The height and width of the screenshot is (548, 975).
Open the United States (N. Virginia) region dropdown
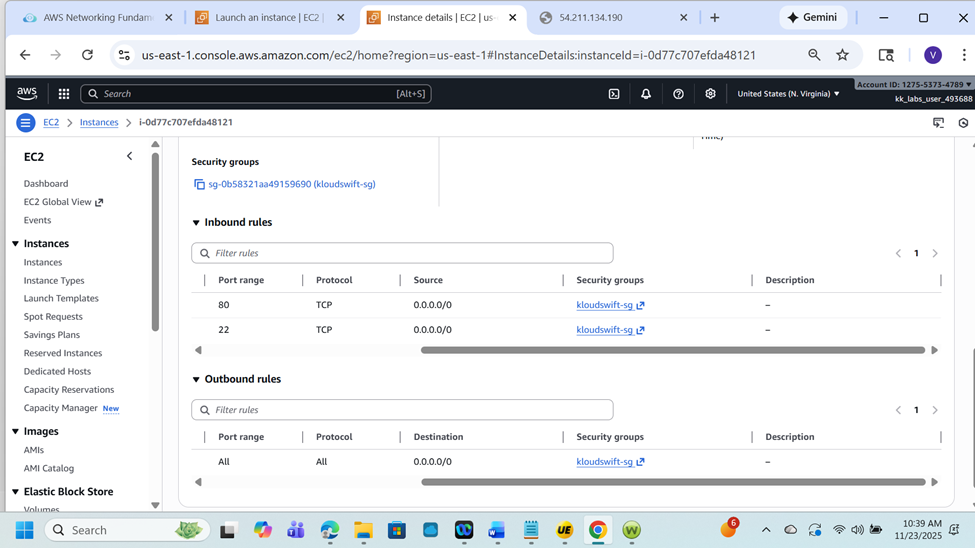[x=788, y=94]
